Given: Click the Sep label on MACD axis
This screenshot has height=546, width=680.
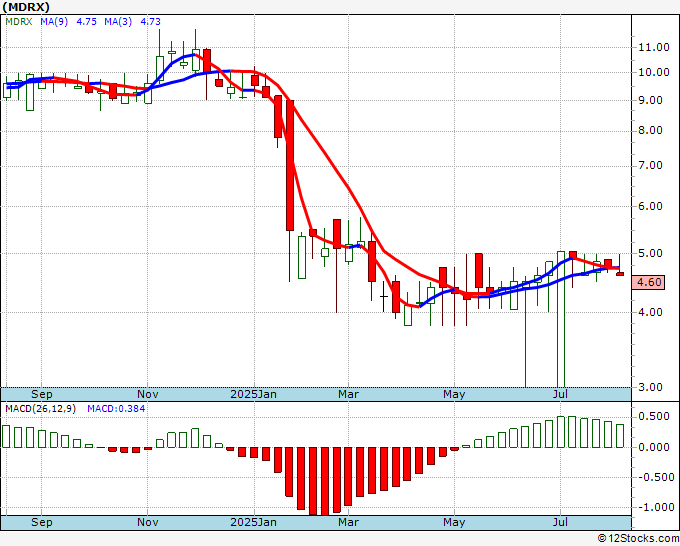Looking at the screenshot, I should click(42, 522).
